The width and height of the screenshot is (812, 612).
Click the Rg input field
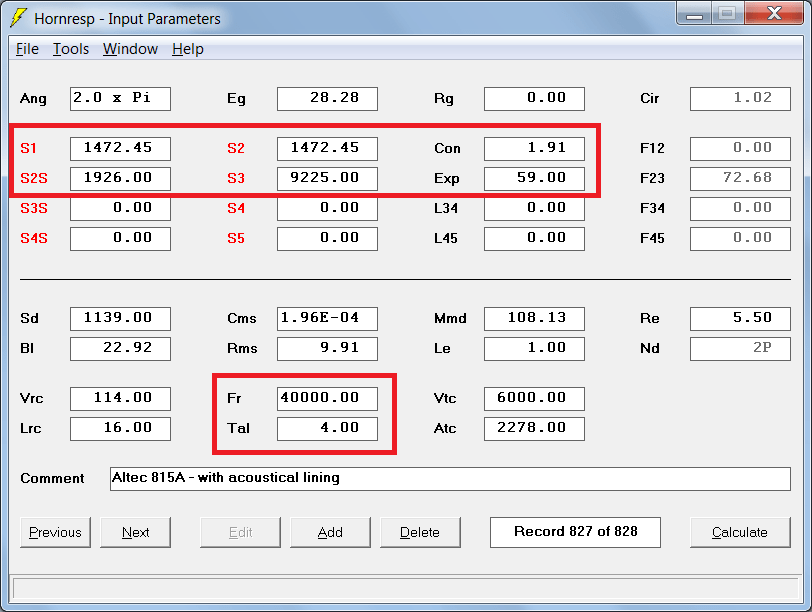click(534, 98)
